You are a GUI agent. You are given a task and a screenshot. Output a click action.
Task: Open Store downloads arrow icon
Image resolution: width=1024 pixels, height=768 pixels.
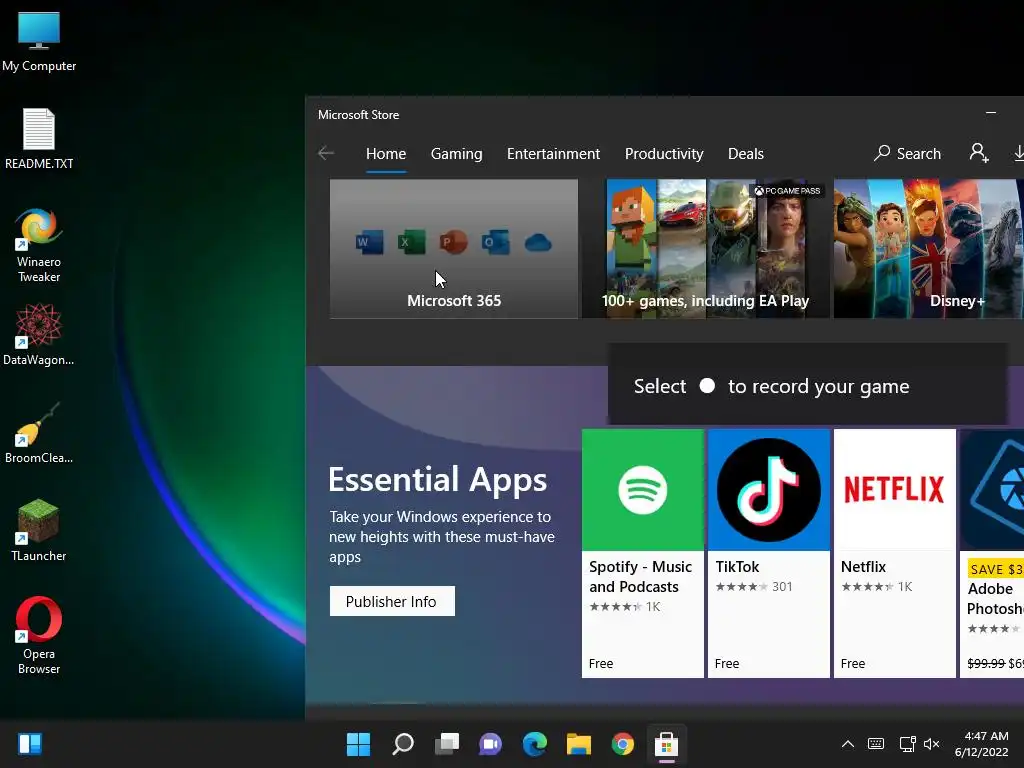click(x=1018, y=153)
